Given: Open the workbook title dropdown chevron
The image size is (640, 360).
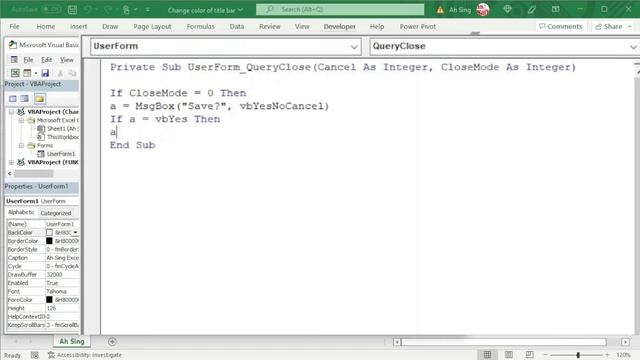Looking at the screenshot, I should click(x=240, y=10).
